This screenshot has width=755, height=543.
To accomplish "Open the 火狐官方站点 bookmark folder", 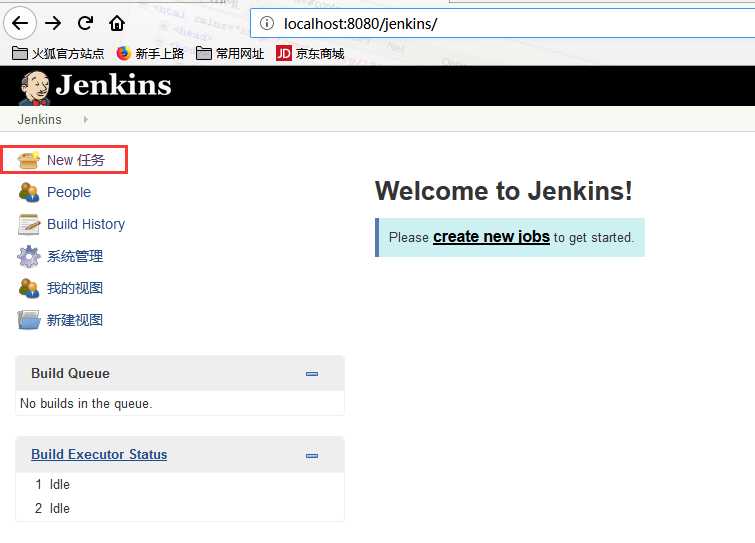I will [x=58, y=53].
